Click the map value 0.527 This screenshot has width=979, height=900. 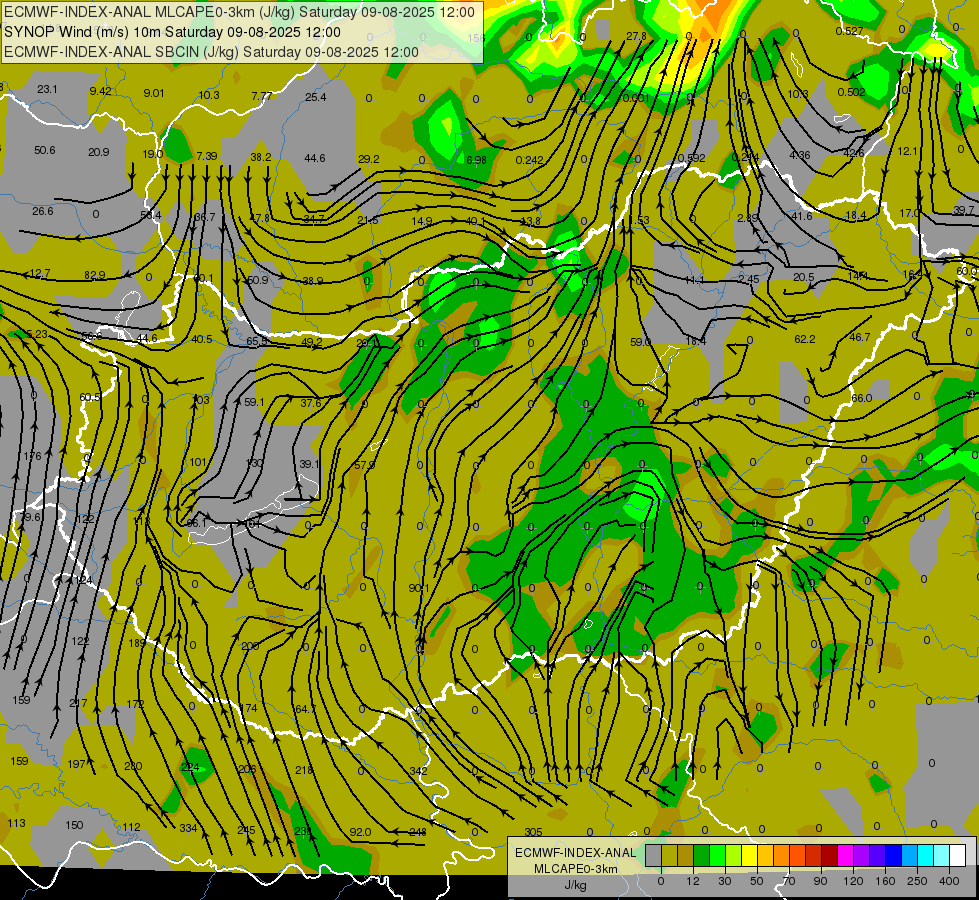point(849,31)
